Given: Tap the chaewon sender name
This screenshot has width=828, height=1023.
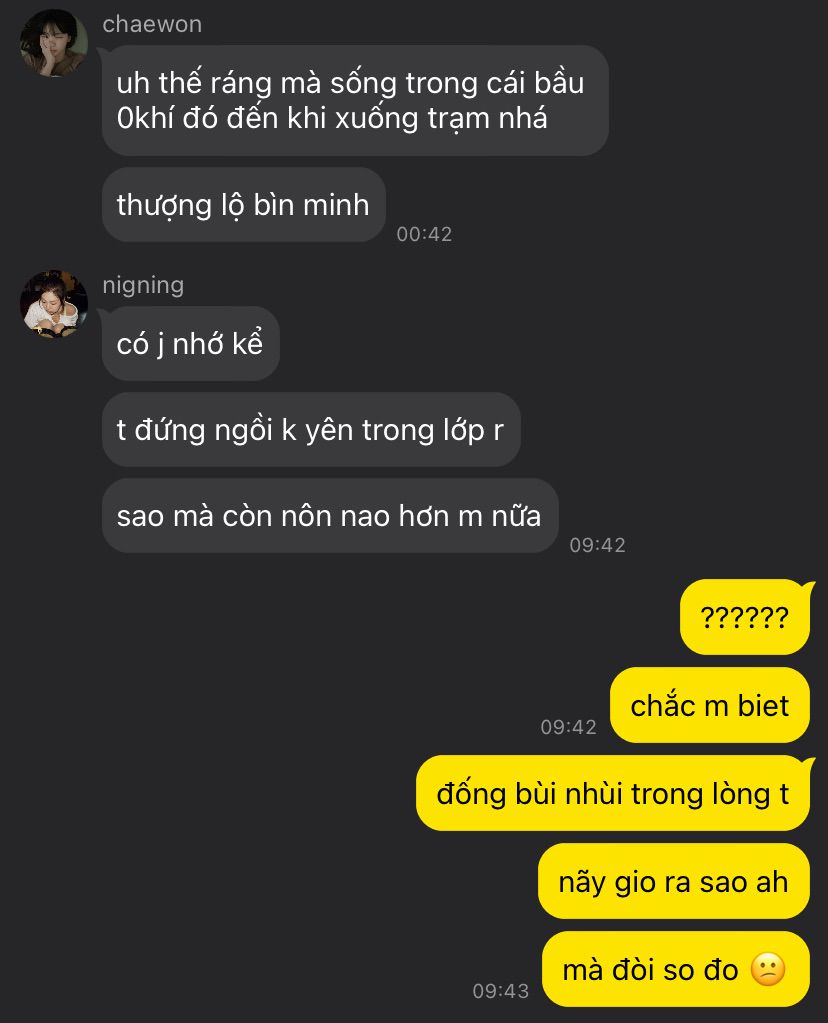Looking at the screenshot, I should 152,24.
